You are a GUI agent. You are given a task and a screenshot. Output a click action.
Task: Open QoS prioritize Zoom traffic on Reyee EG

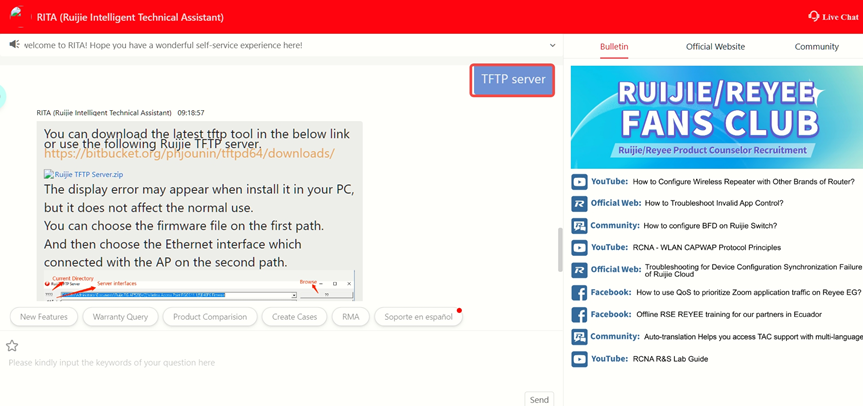749,293
